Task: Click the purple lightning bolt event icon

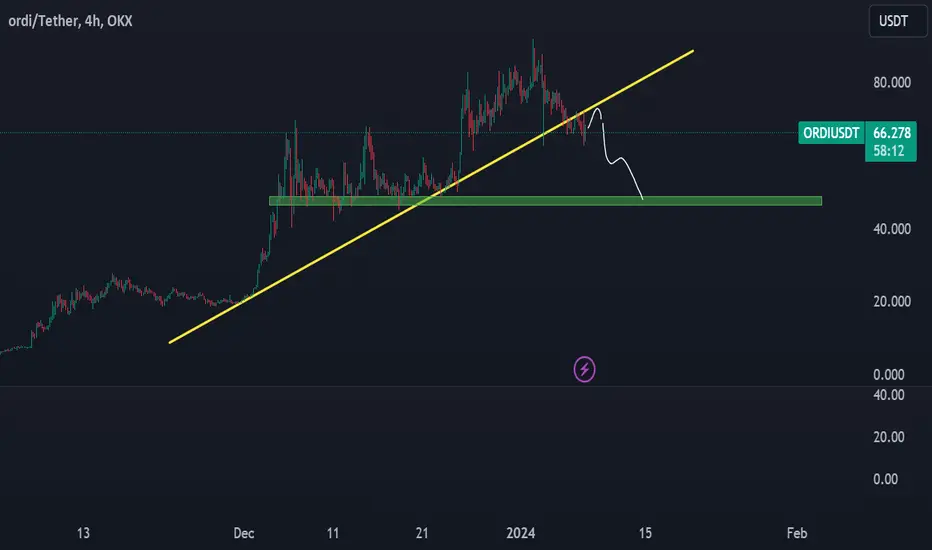Action: 584,369
